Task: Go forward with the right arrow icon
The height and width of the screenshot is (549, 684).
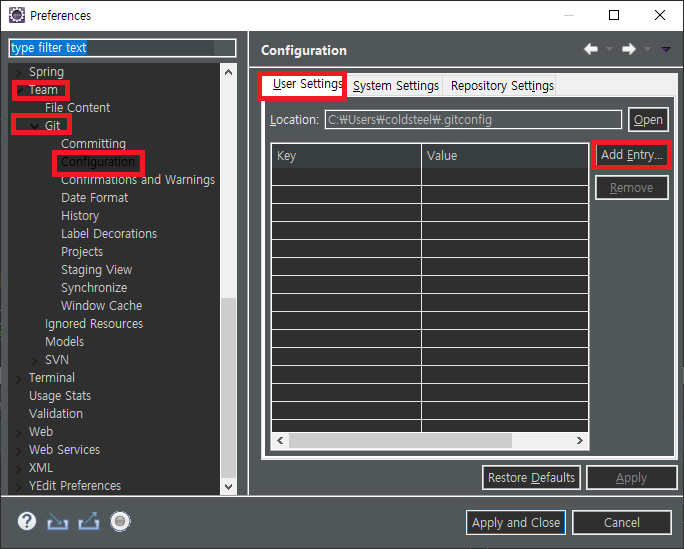Action: coord(629,49)
